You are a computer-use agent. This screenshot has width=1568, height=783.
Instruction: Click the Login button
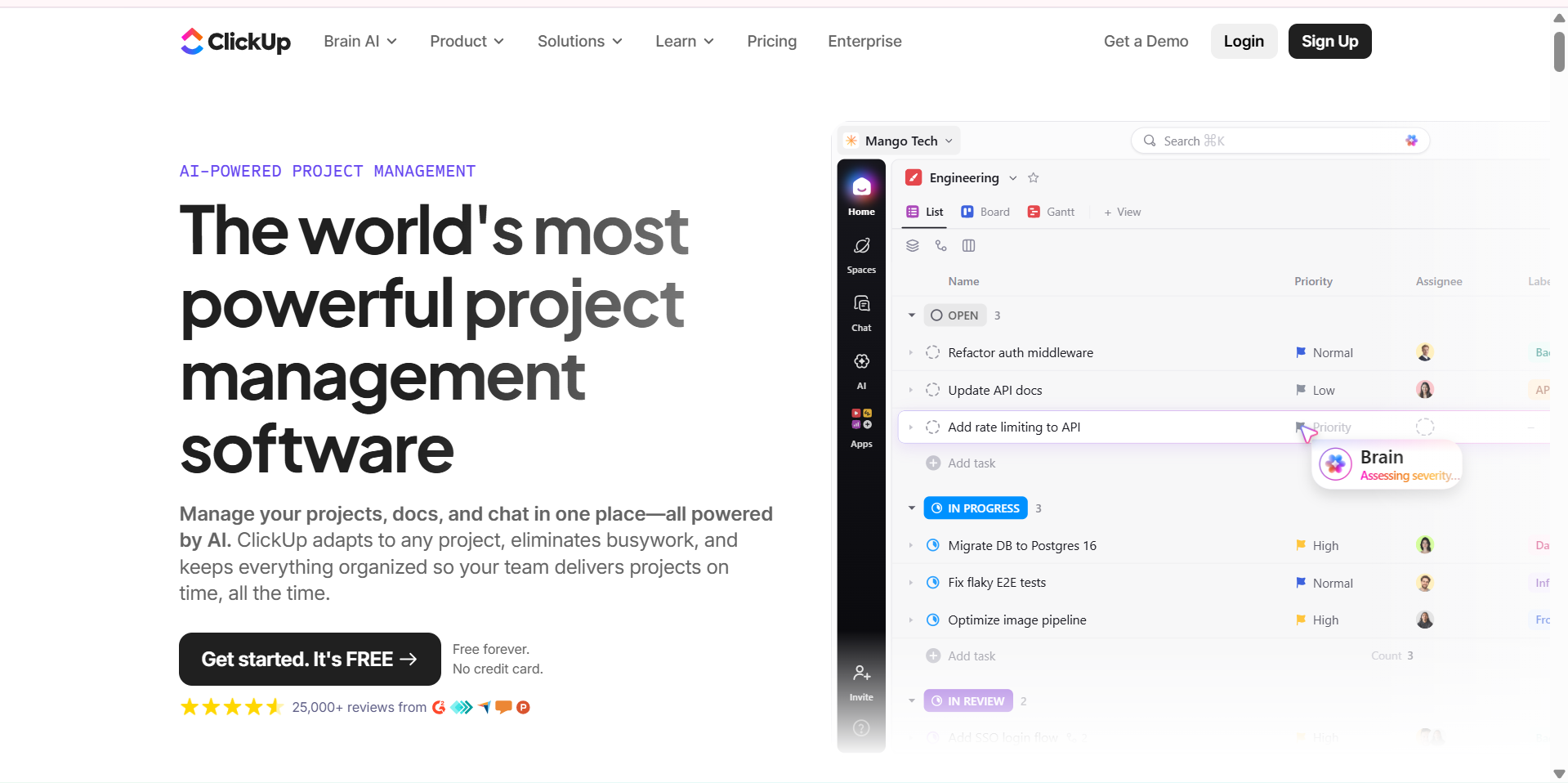click(x=1244, y=42)
